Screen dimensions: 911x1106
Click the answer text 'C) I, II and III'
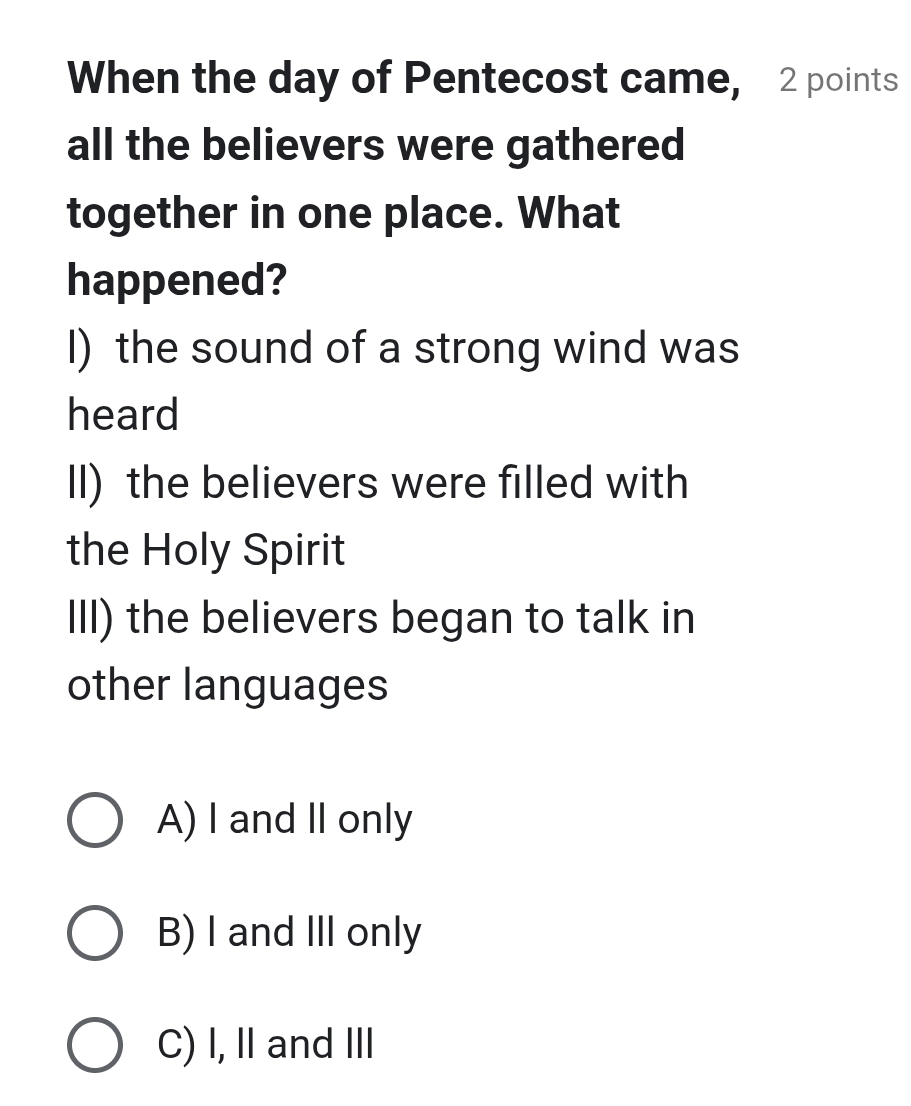coord(266,1044)
